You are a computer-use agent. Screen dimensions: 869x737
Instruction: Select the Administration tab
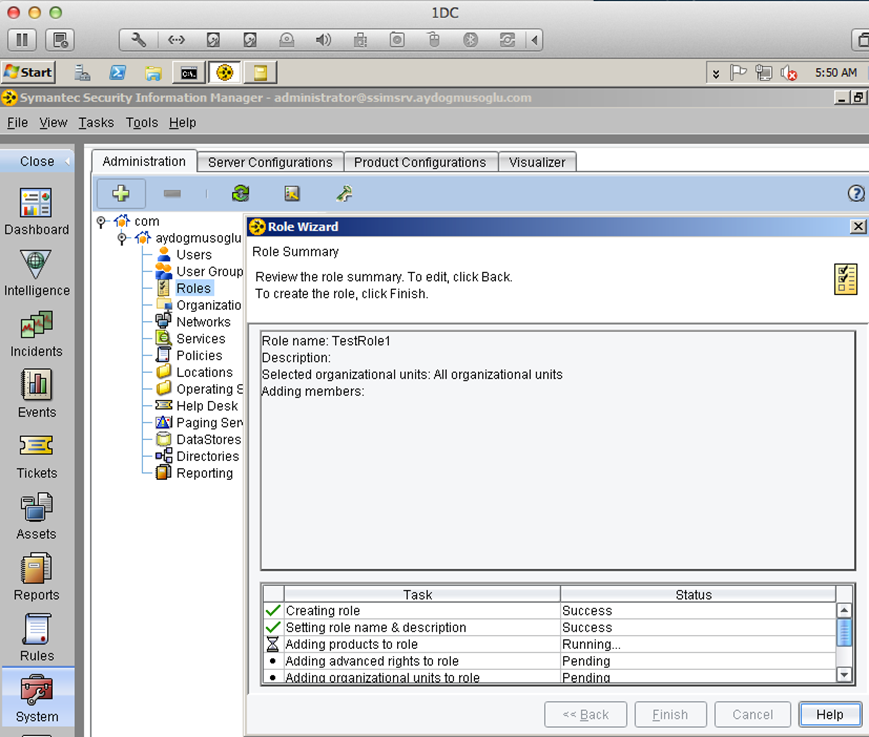tap(144, 161)
